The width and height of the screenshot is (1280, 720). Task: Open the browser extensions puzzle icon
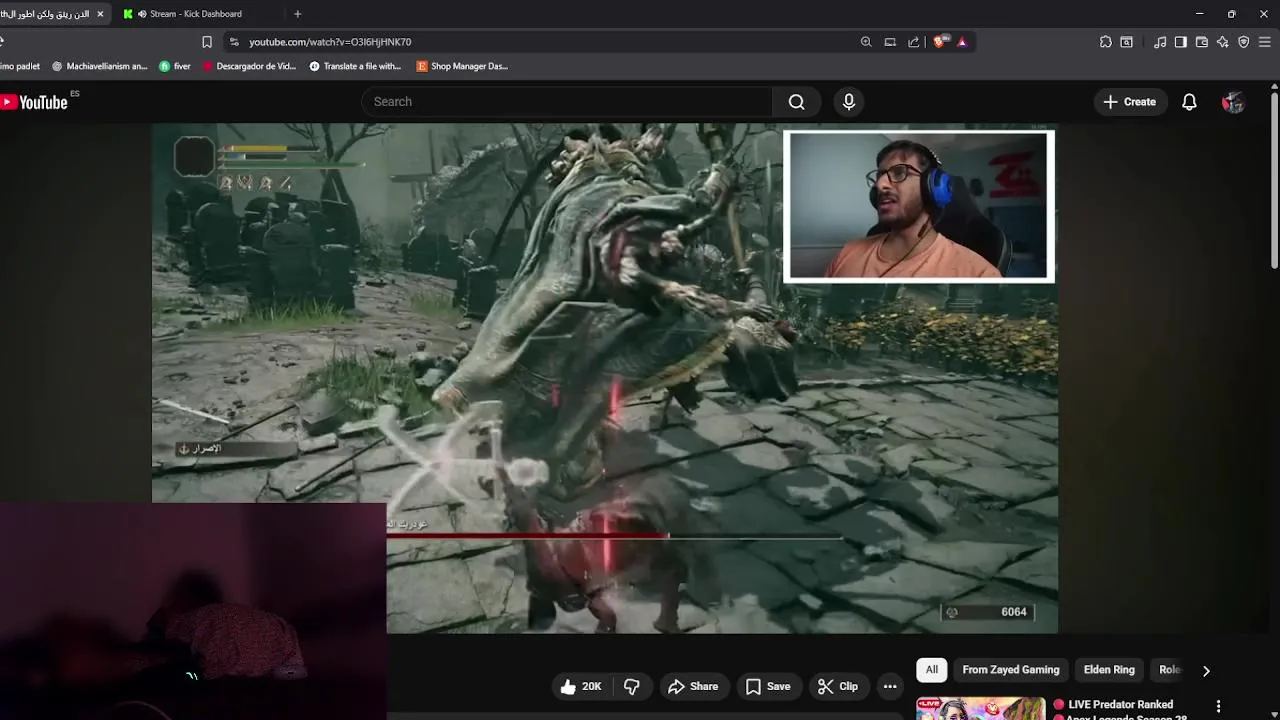pyautogui.click(x=1106, y=42)
